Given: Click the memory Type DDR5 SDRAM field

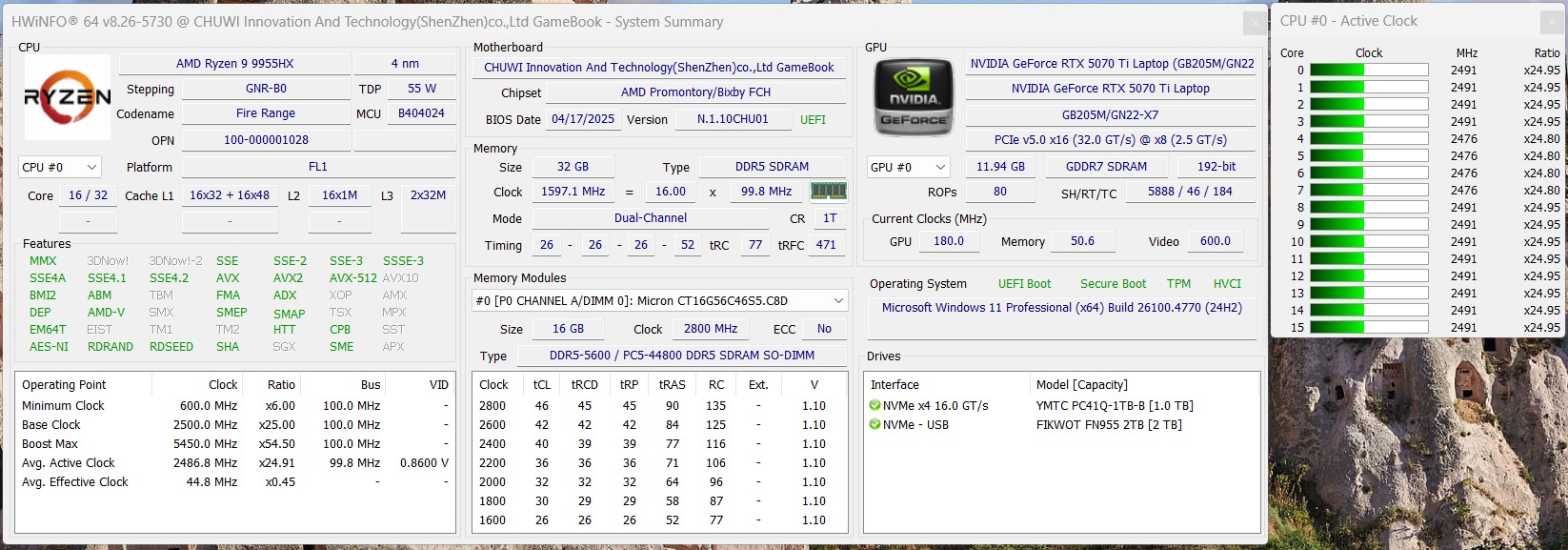Looking at the screenshot, I should [x=773, y=167].
